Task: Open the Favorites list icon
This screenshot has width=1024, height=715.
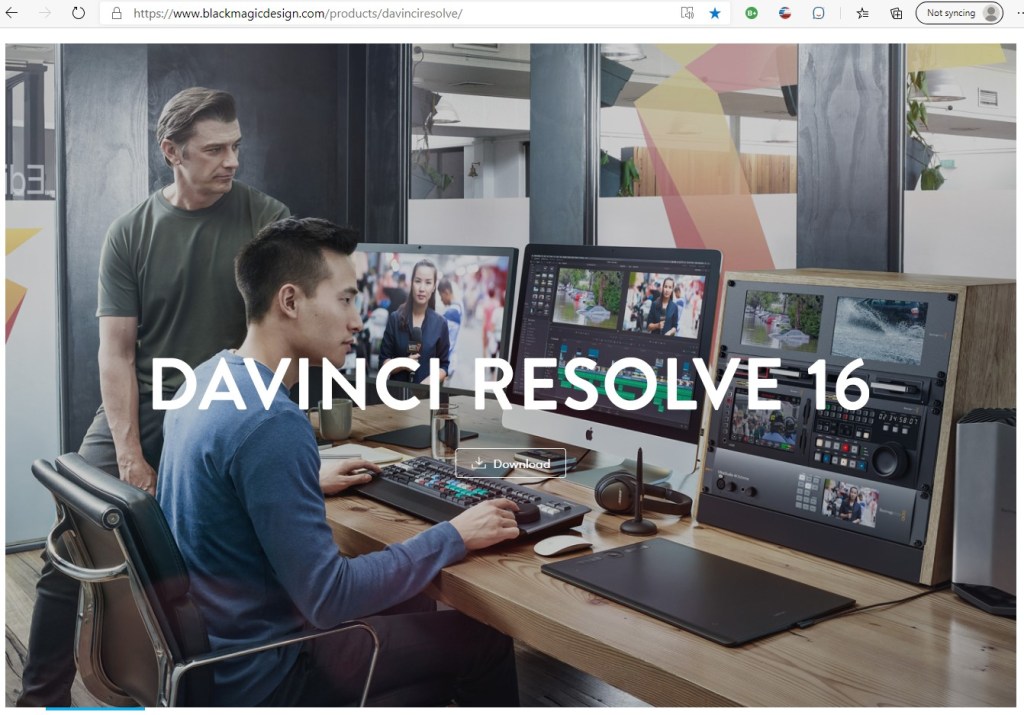Action: point(862,13)
